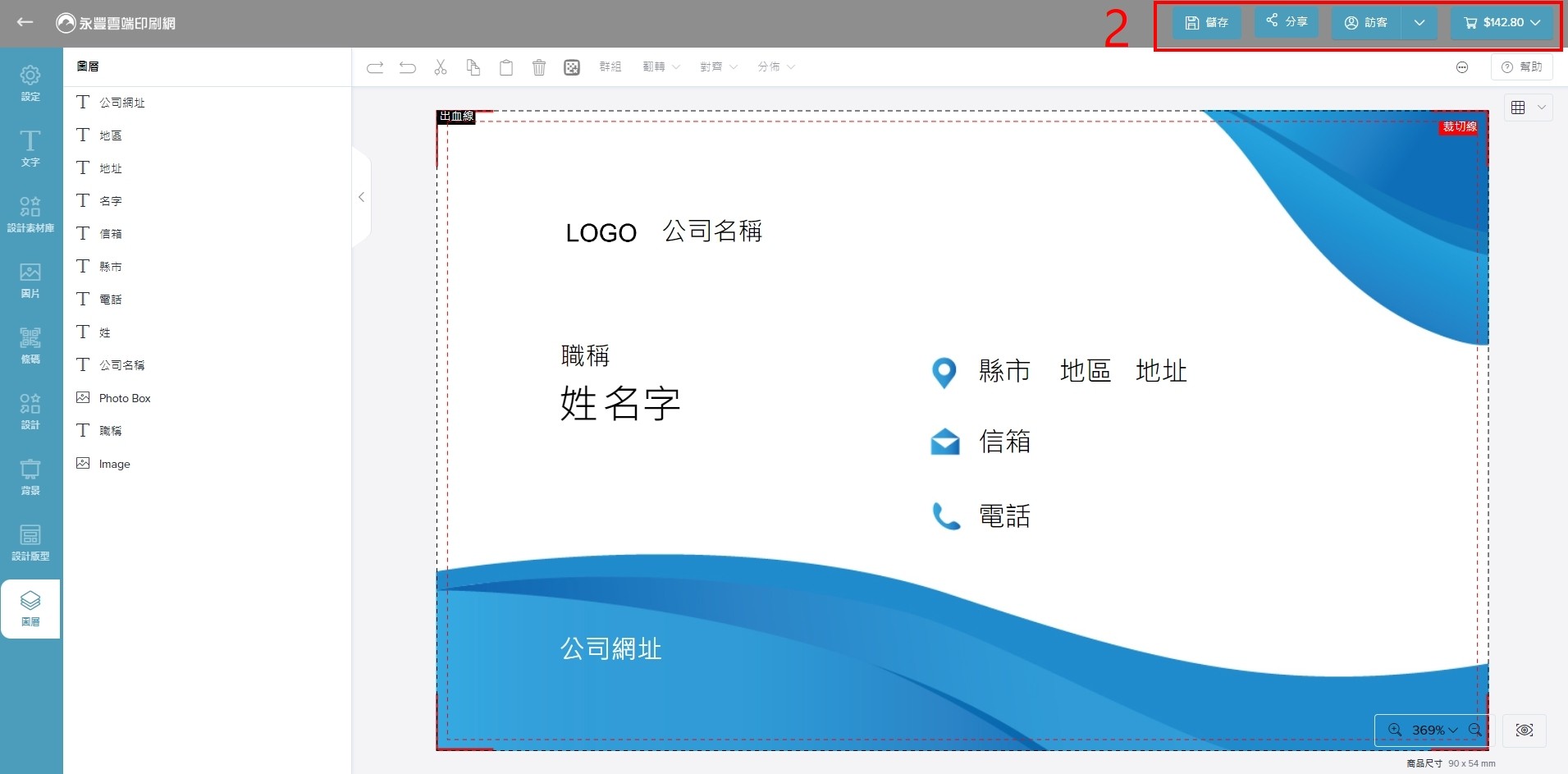Click the 分享 share button

[1286, 21]
